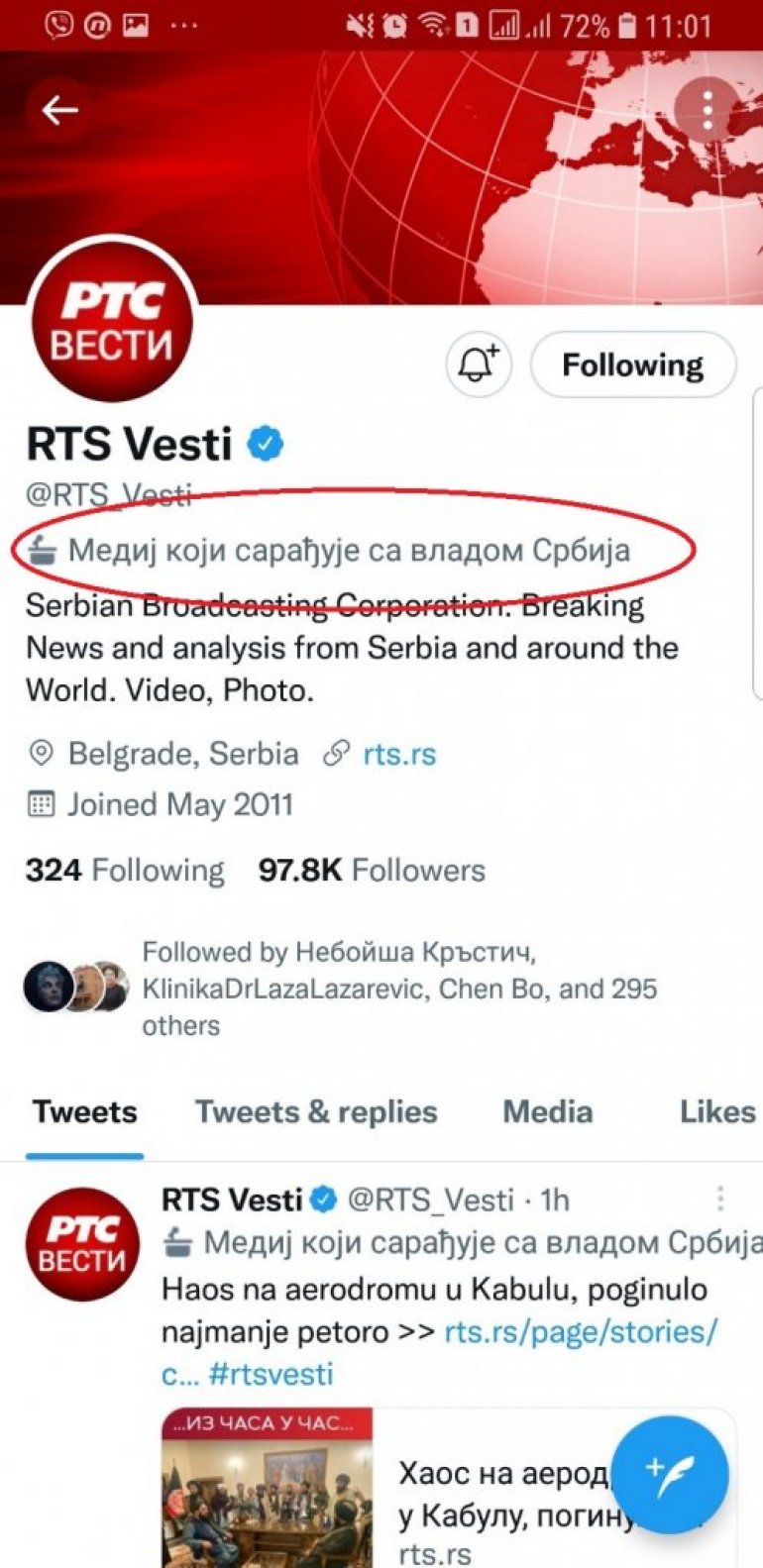
Task: Tap the tweet author avatar icon
Action: pyautogui.click(x=83, y=1244)
